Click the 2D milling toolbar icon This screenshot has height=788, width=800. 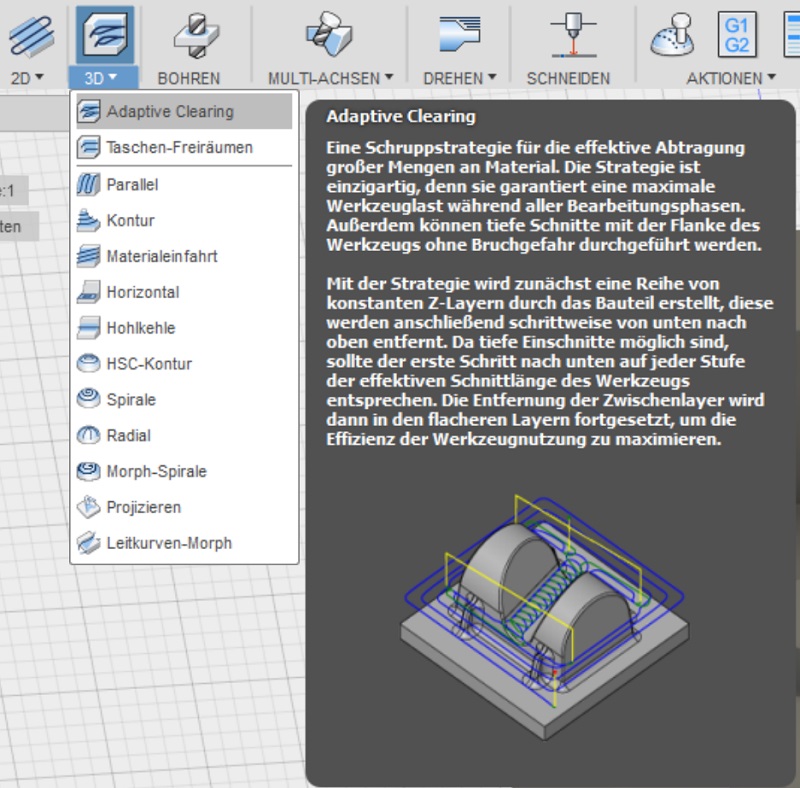tap(31, 35)
